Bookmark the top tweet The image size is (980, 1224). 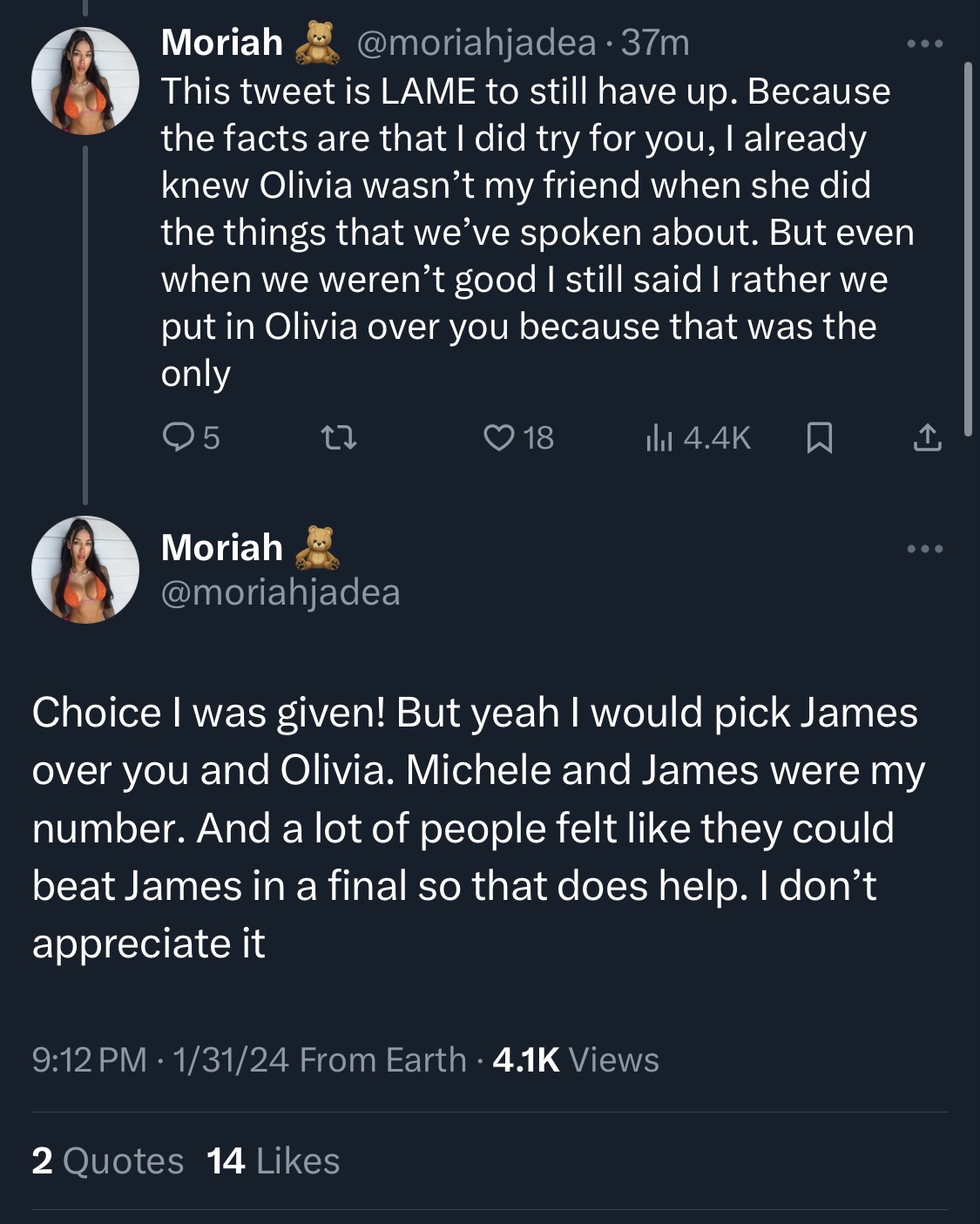coord(819,437)
